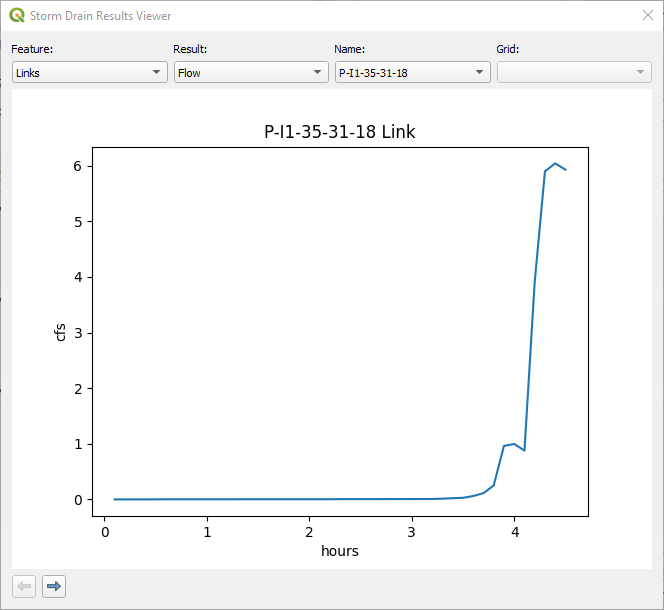The width and height of the screenshot is (664, 610).
Task: Open the Feature dropdown showing Links
Action: tap(89, 72)
